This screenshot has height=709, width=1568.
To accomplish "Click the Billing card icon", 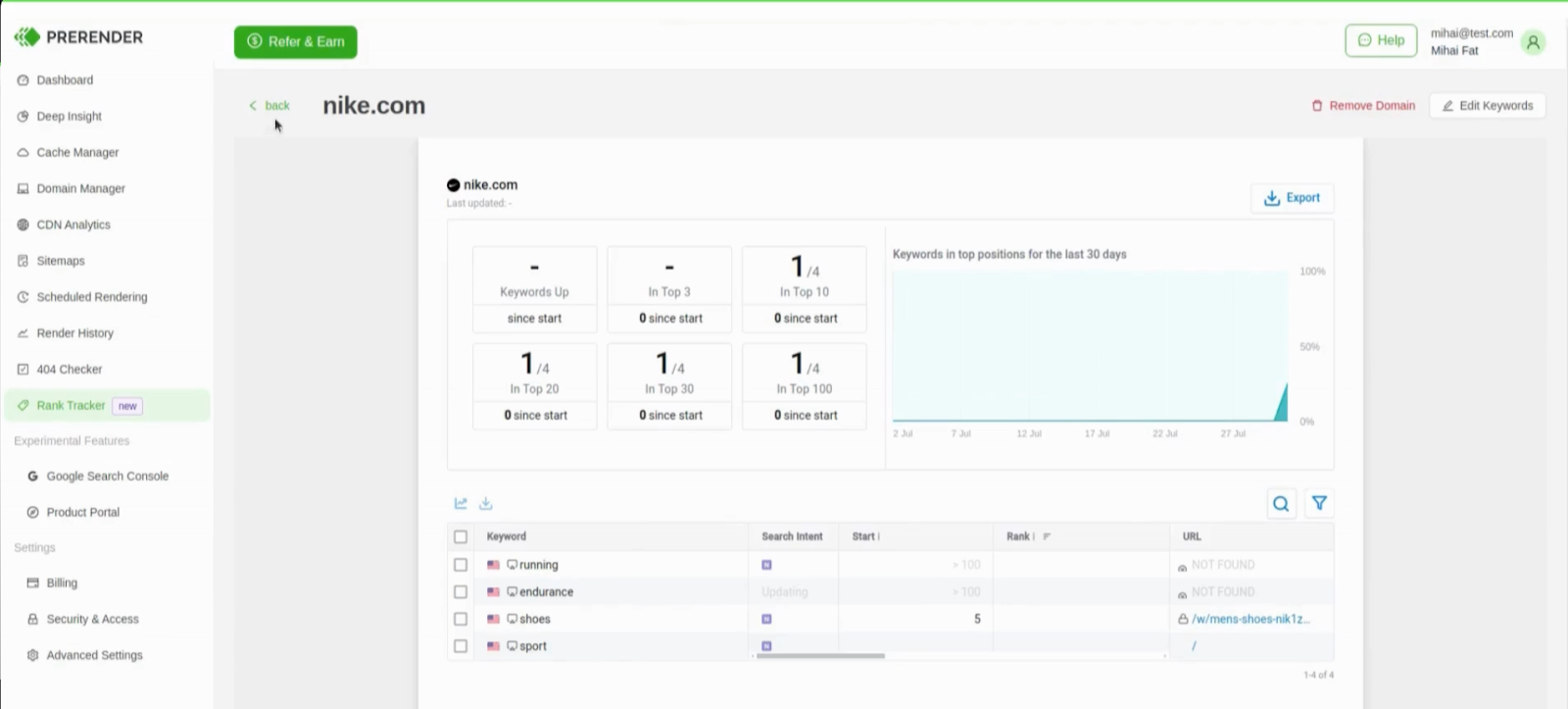I will [32, 583].
